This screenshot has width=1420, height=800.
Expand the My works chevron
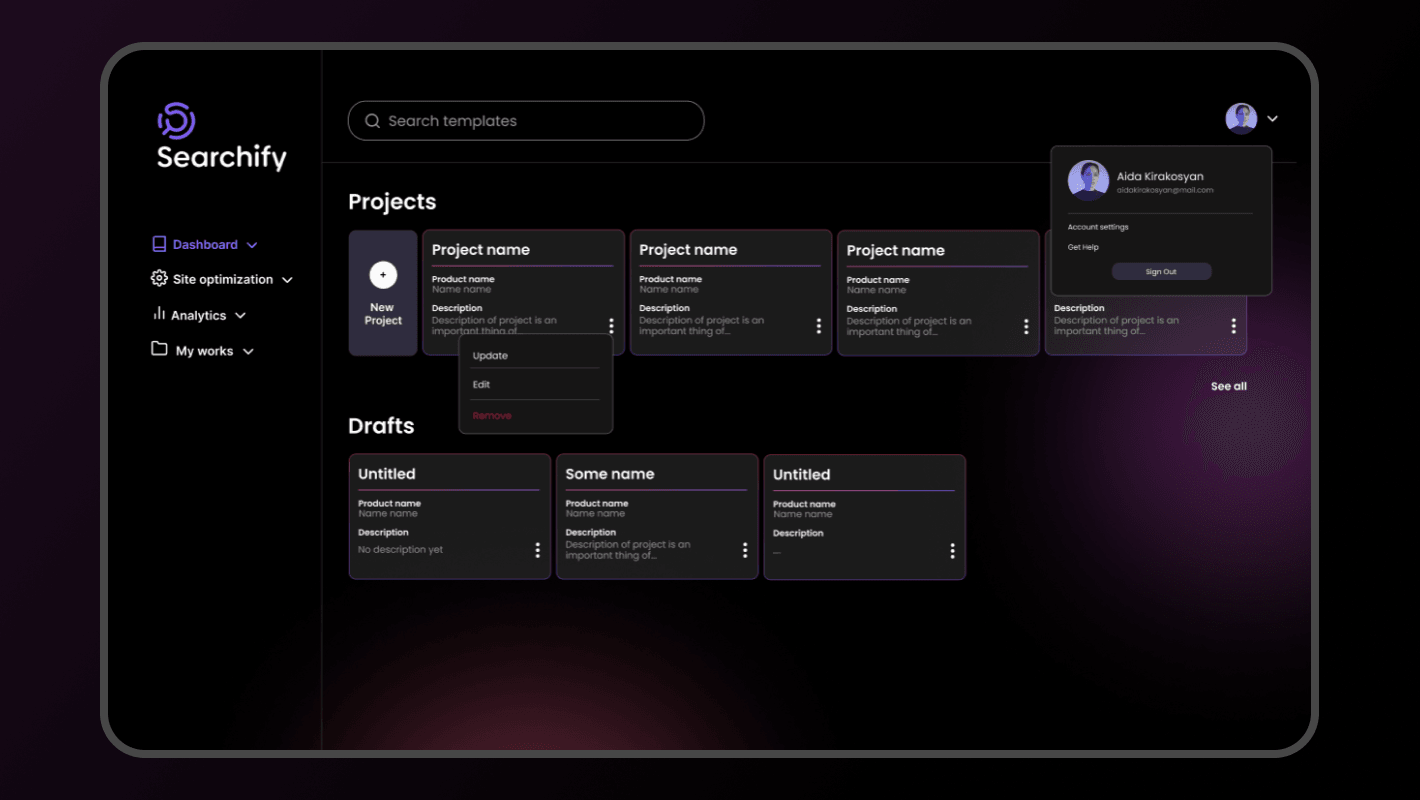(249, 352)
